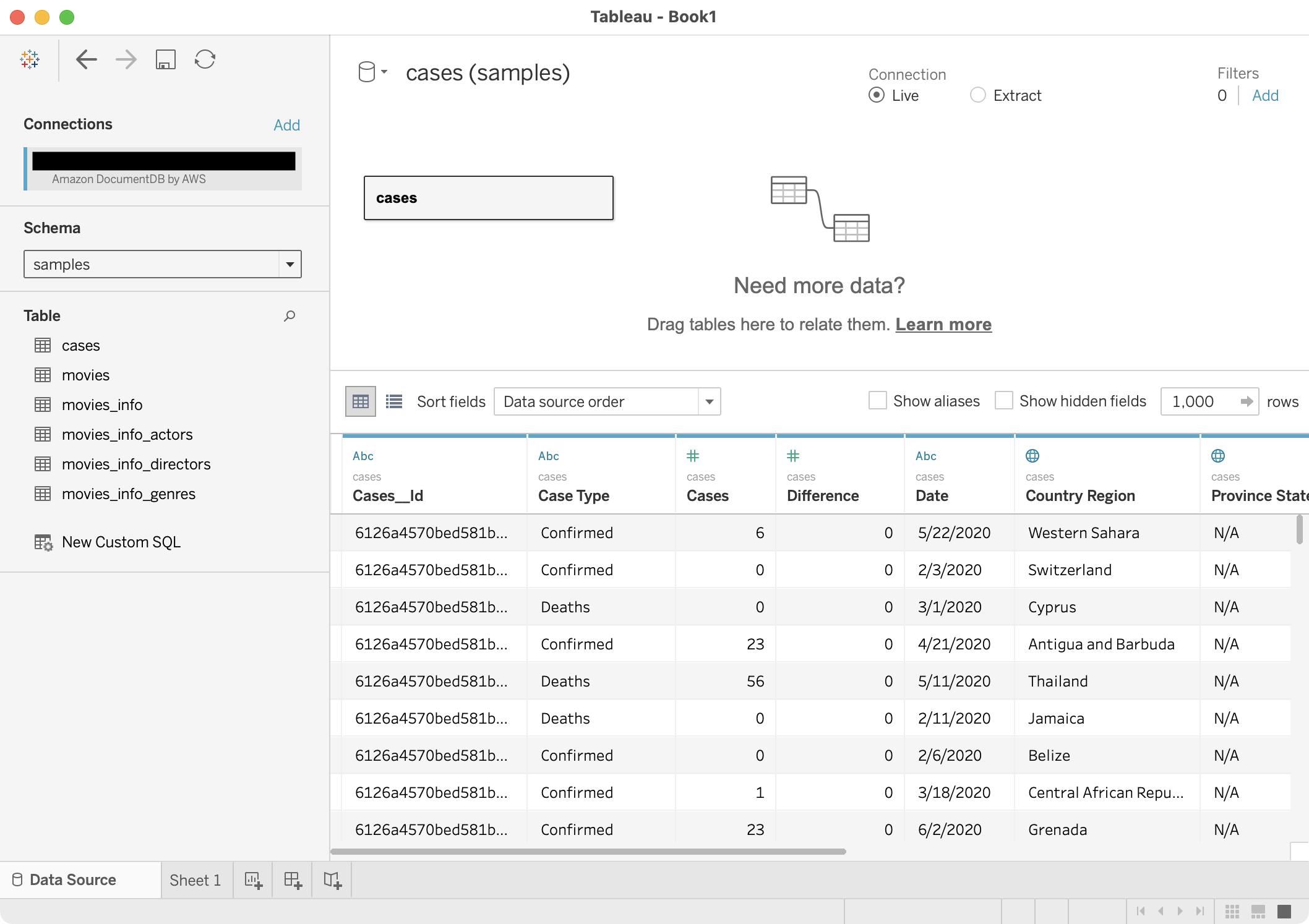Click the back arrow in toolbar
The height and width of the screenshot is (924, 1309).
(87, 59)
